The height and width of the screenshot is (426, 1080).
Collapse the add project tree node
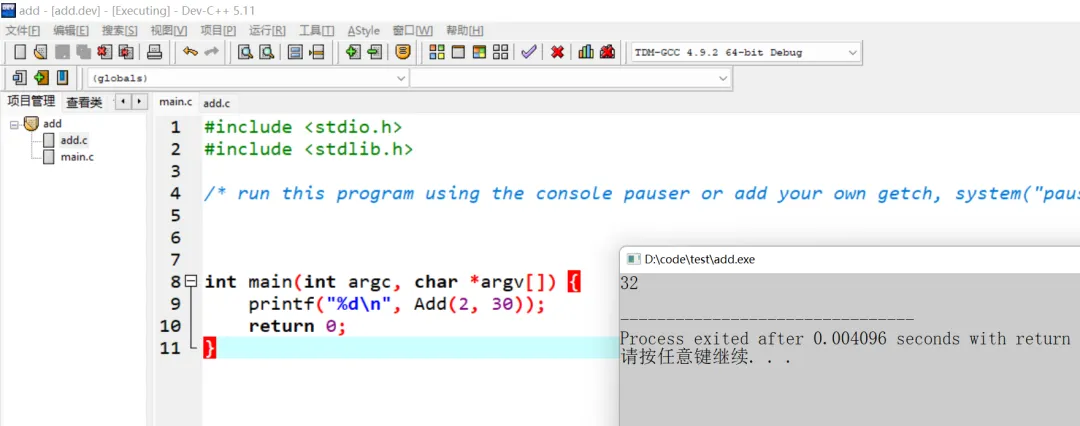[13, 124]
